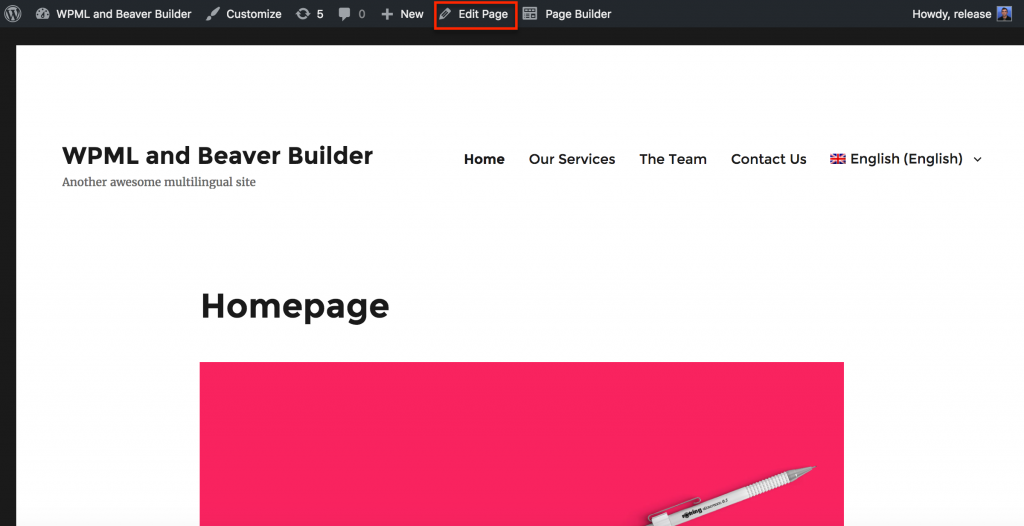Click the site title WPML and Beaver Builder
Image resolution: width=1024 pixels, height=526 pixels.
(x=217, y=156)
